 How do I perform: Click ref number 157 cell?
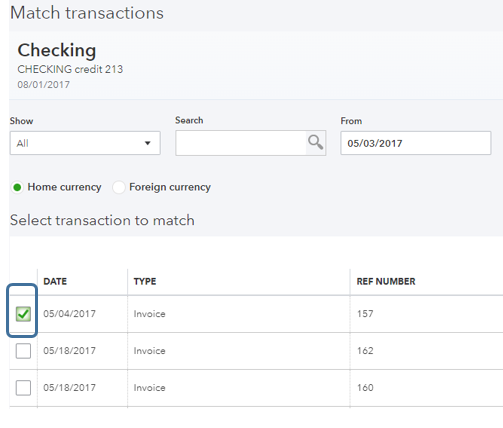pyautogui.click(x=365, y=314)
